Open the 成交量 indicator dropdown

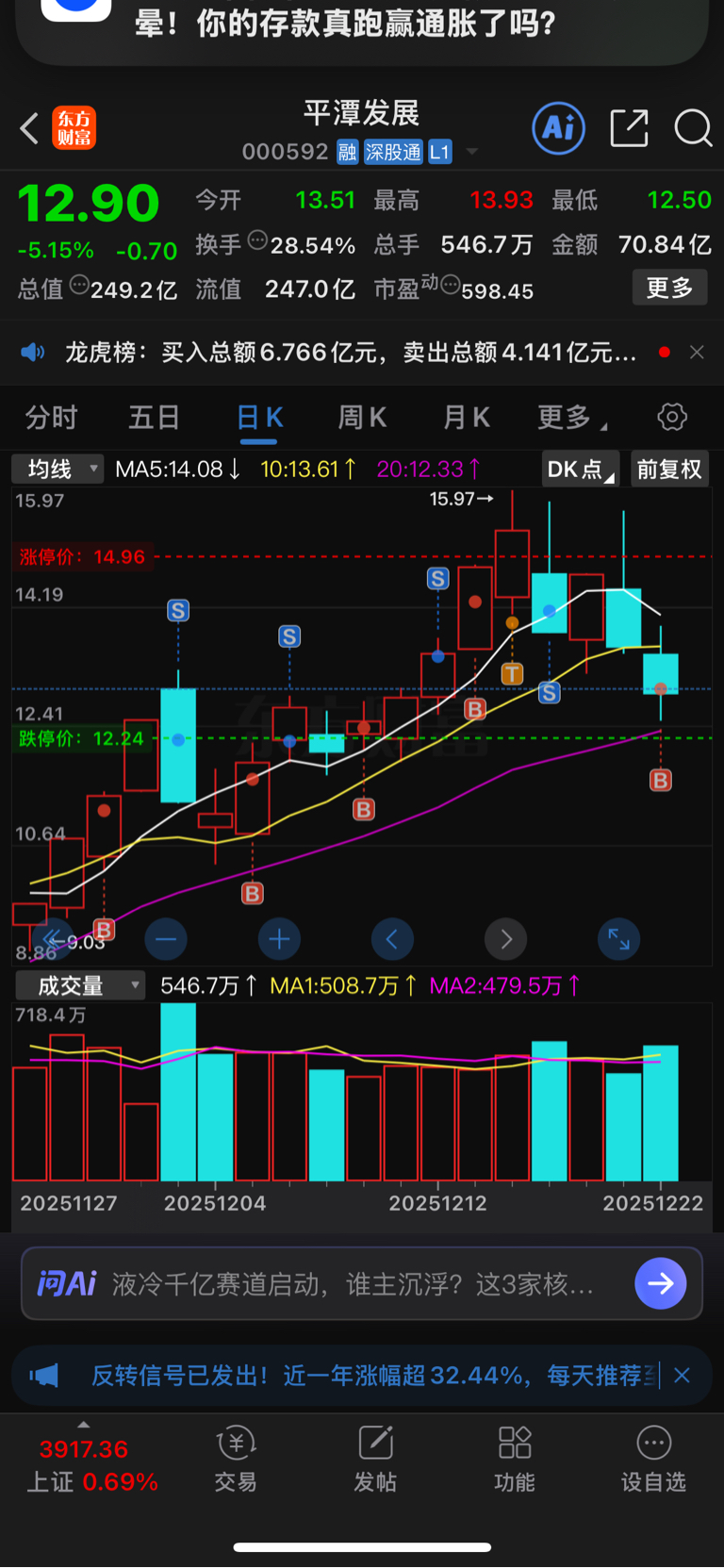80,985
